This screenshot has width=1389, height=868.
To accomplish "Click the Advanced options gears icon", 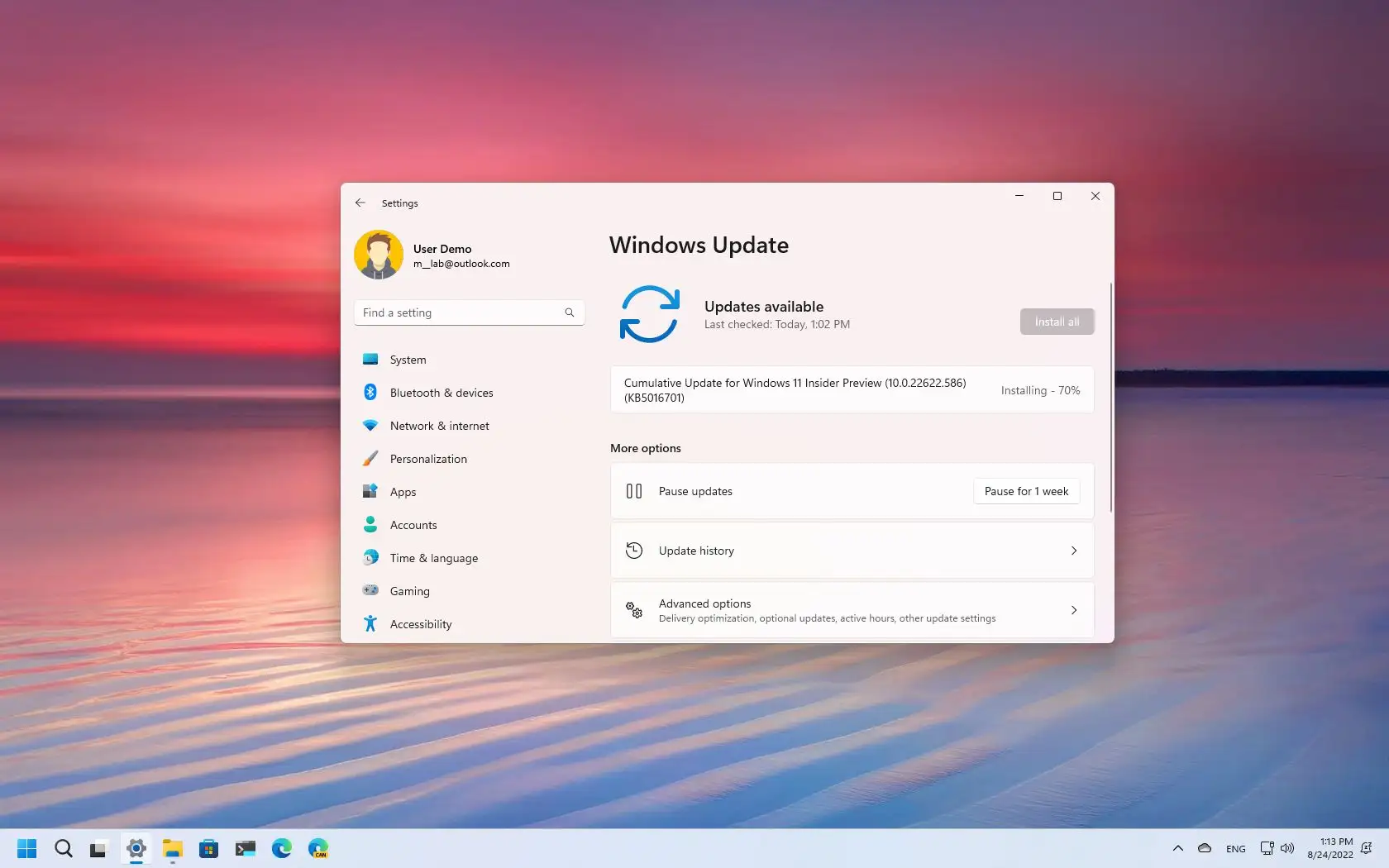I will [634, 610].
